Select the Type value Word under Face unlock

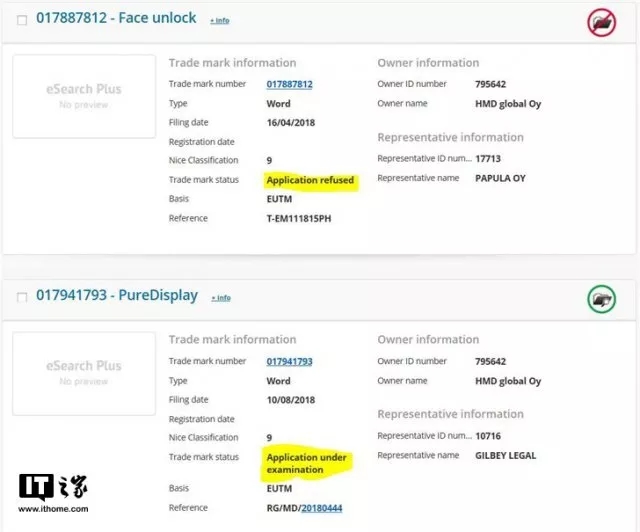tap(278, 104)
